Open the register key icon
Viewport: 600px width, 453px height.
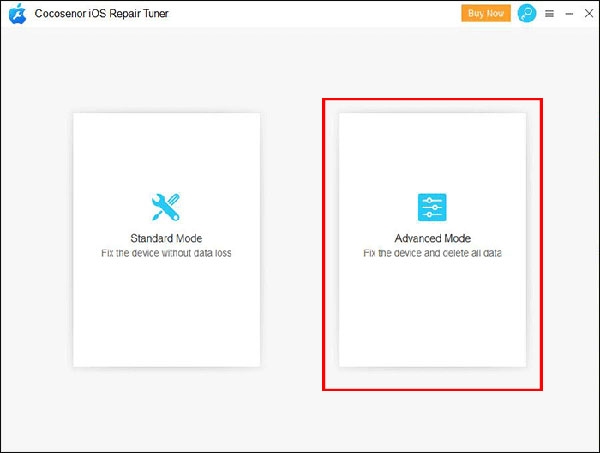tap(527, 13)
